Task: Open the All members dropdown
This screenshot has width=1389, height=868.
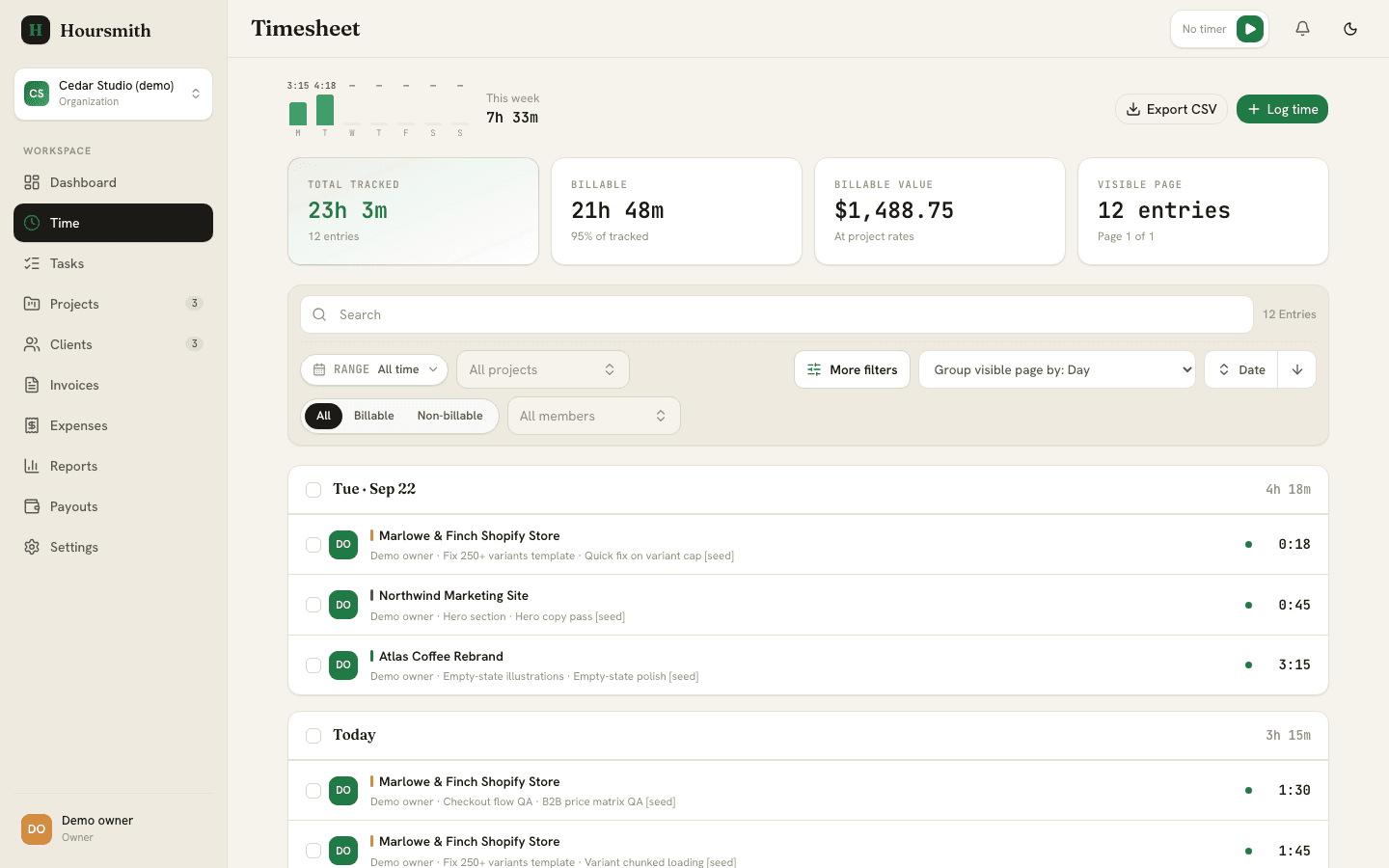Action: pos(593,416)
